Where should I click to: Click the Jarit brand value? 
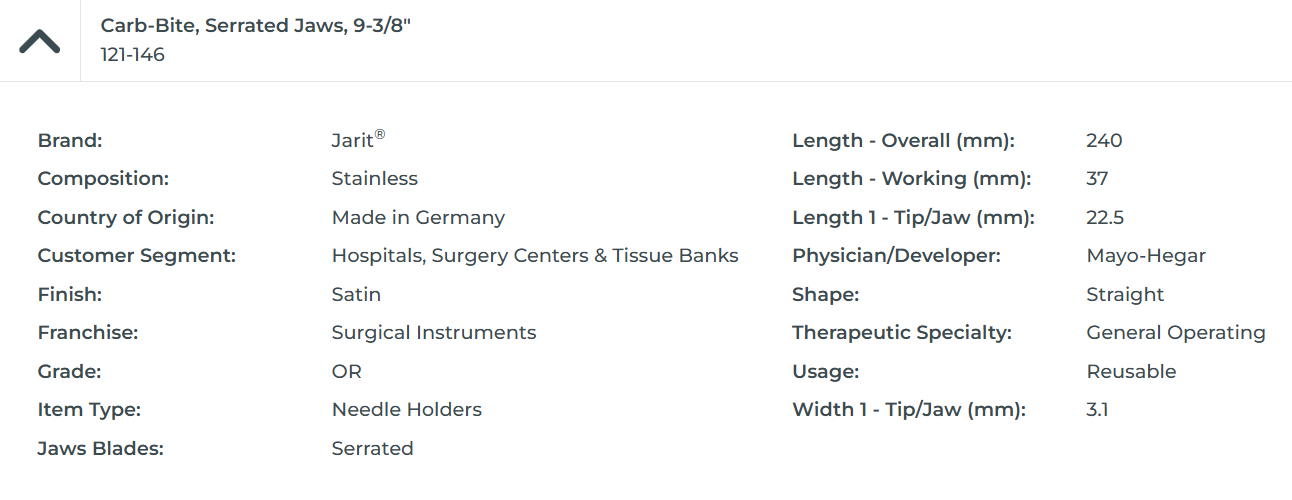click(x=357, y=140)
